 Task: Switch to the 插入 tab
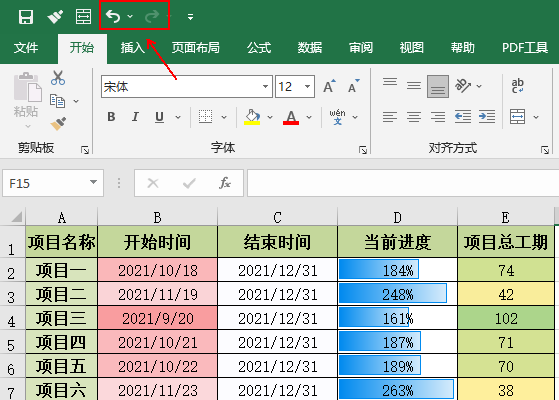(133, 47)
